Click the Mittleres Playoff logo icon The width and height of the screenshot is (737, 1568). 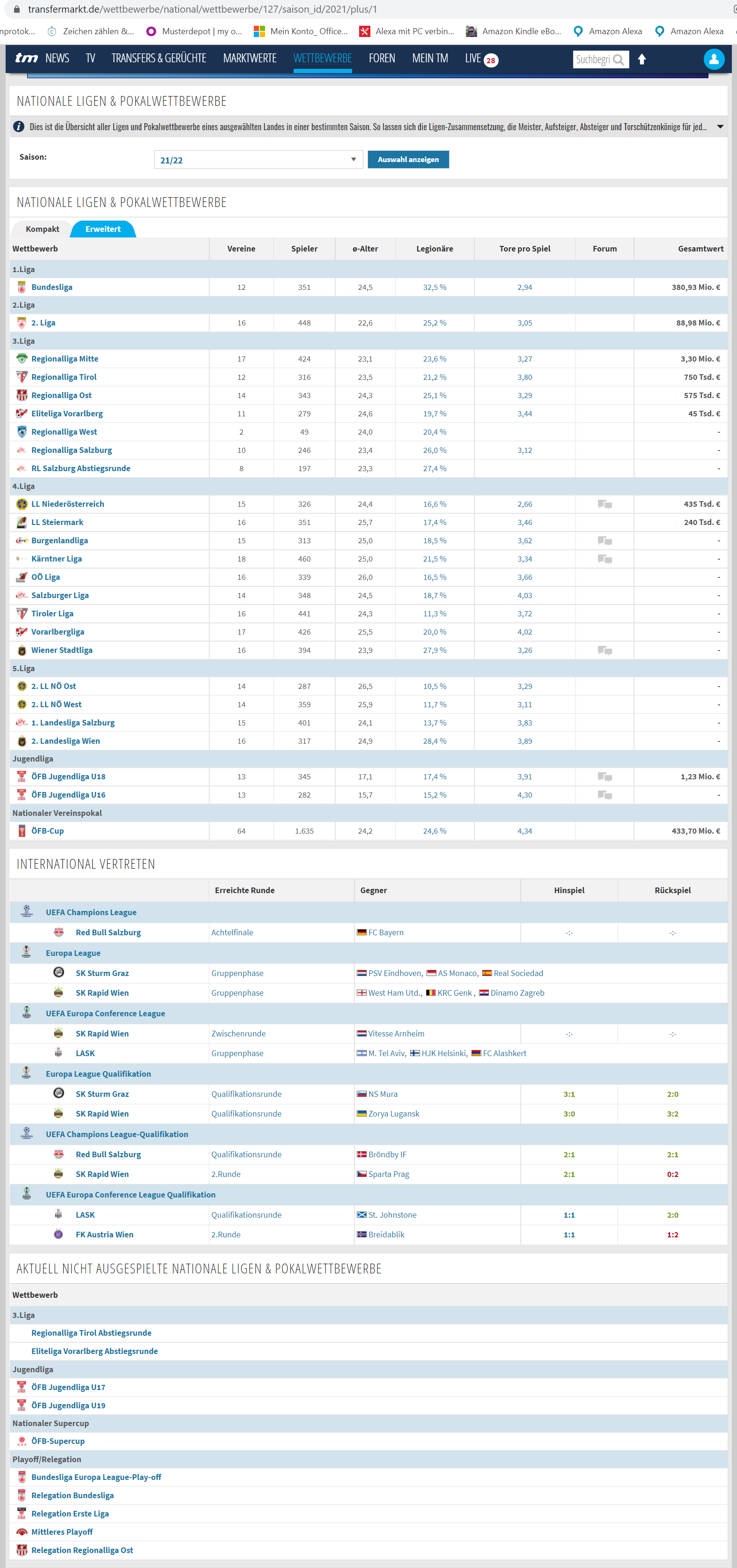(x=21, y=1531)
